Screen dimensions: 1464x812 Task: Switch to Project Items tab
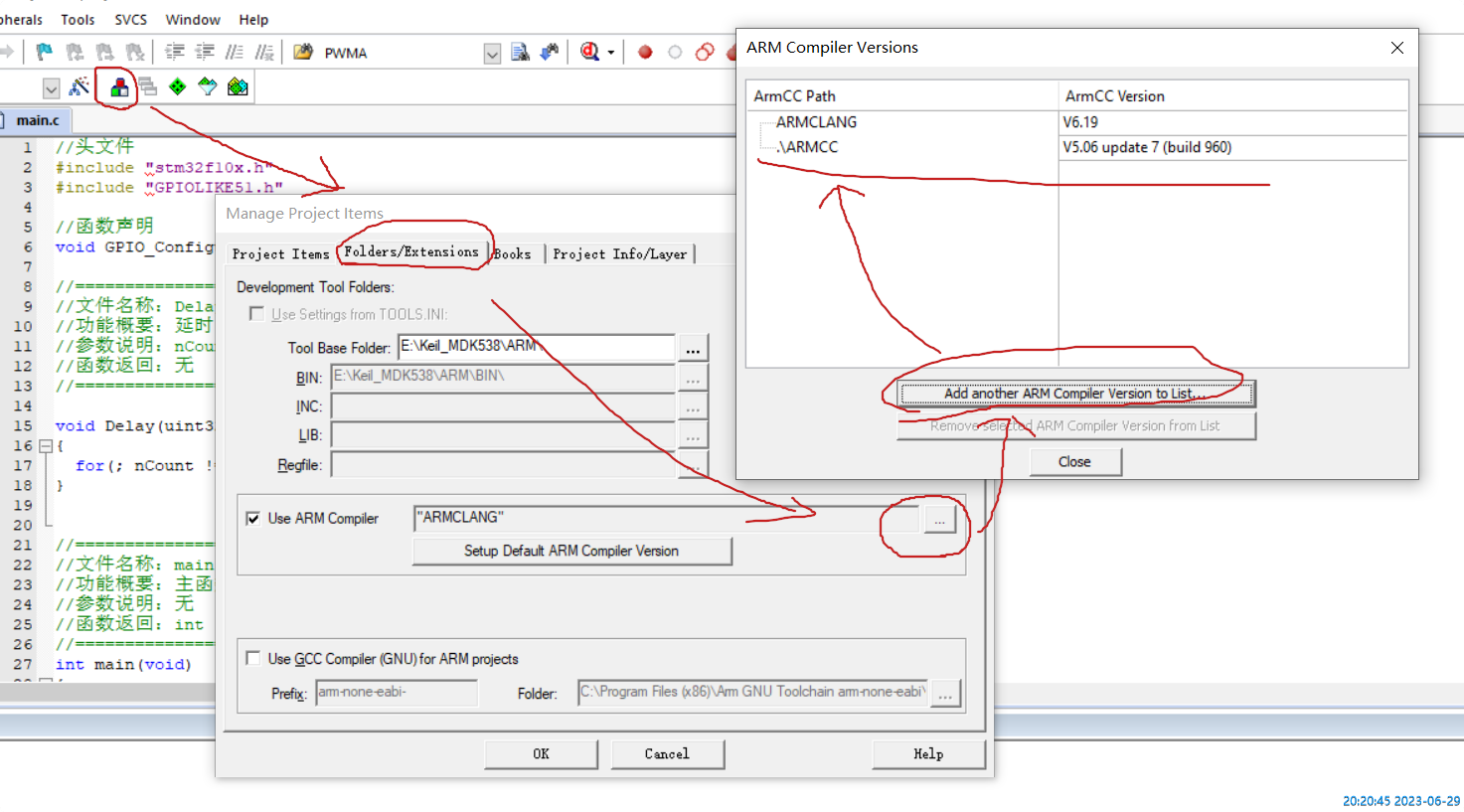tap(280, 253)
